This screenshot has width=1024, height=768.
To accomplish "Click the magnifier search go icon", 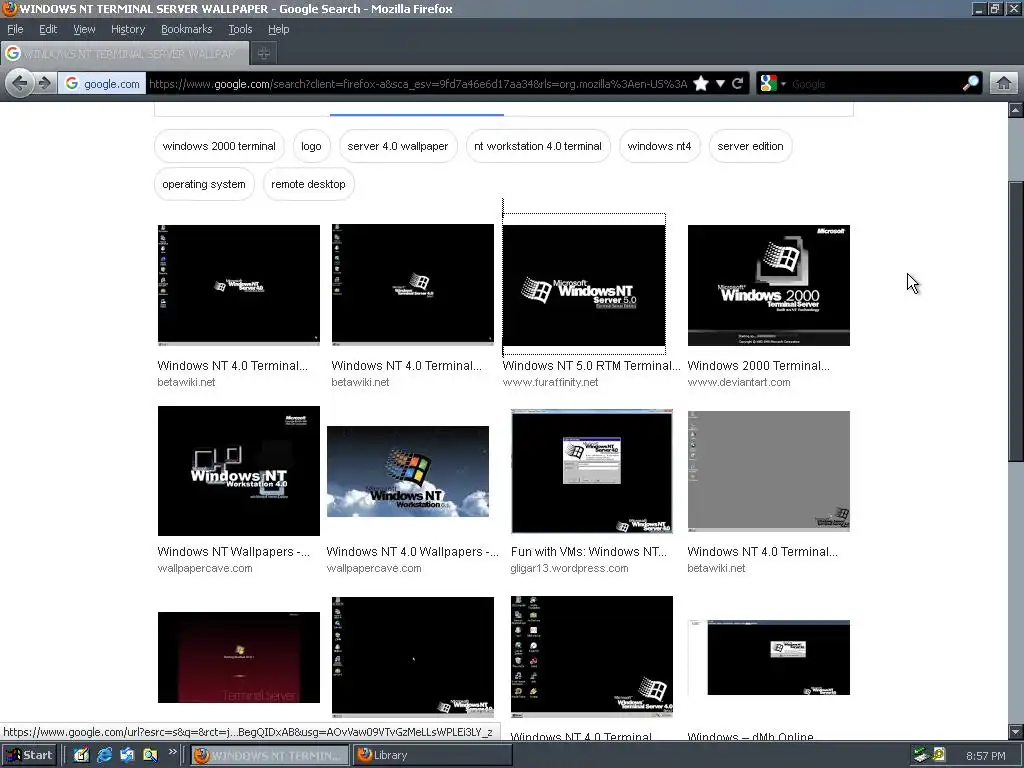I will coord(970,84).
